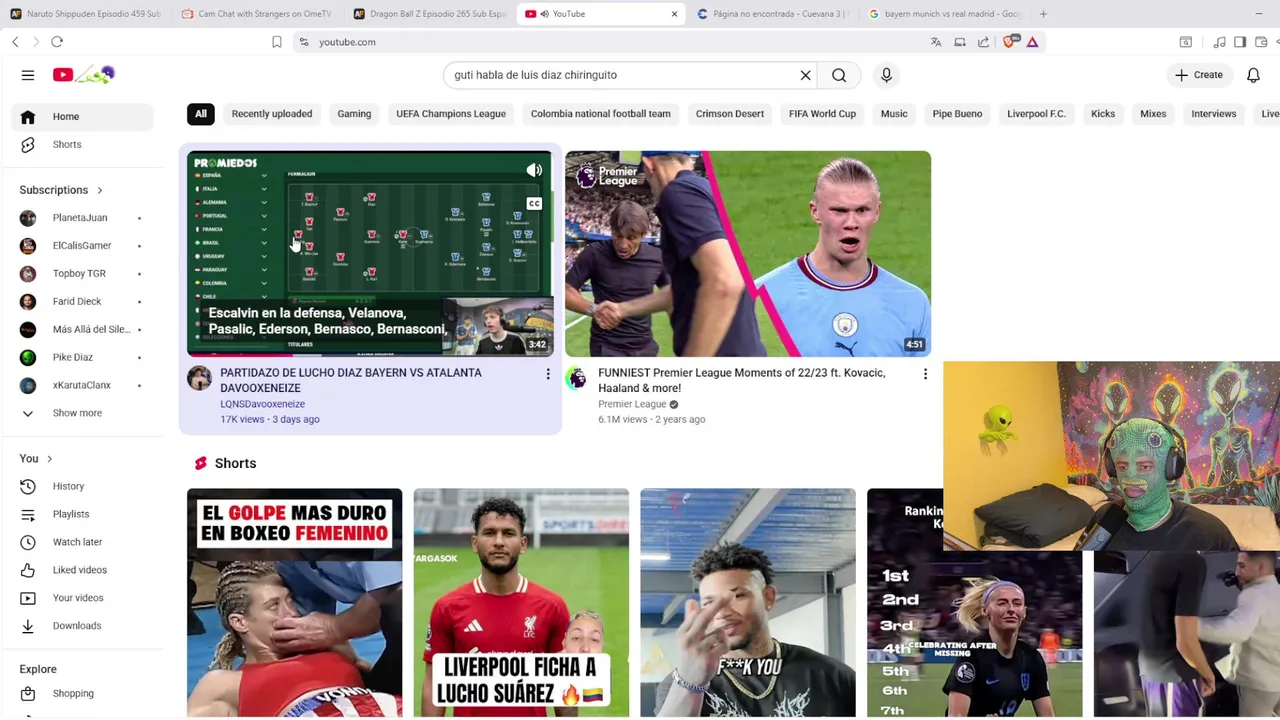The height and width of the screenshot is (720, 1280).
Task: Open the LIVERPOOL FICHA A LUCHO SUÁREZ short
Action: 521,603
